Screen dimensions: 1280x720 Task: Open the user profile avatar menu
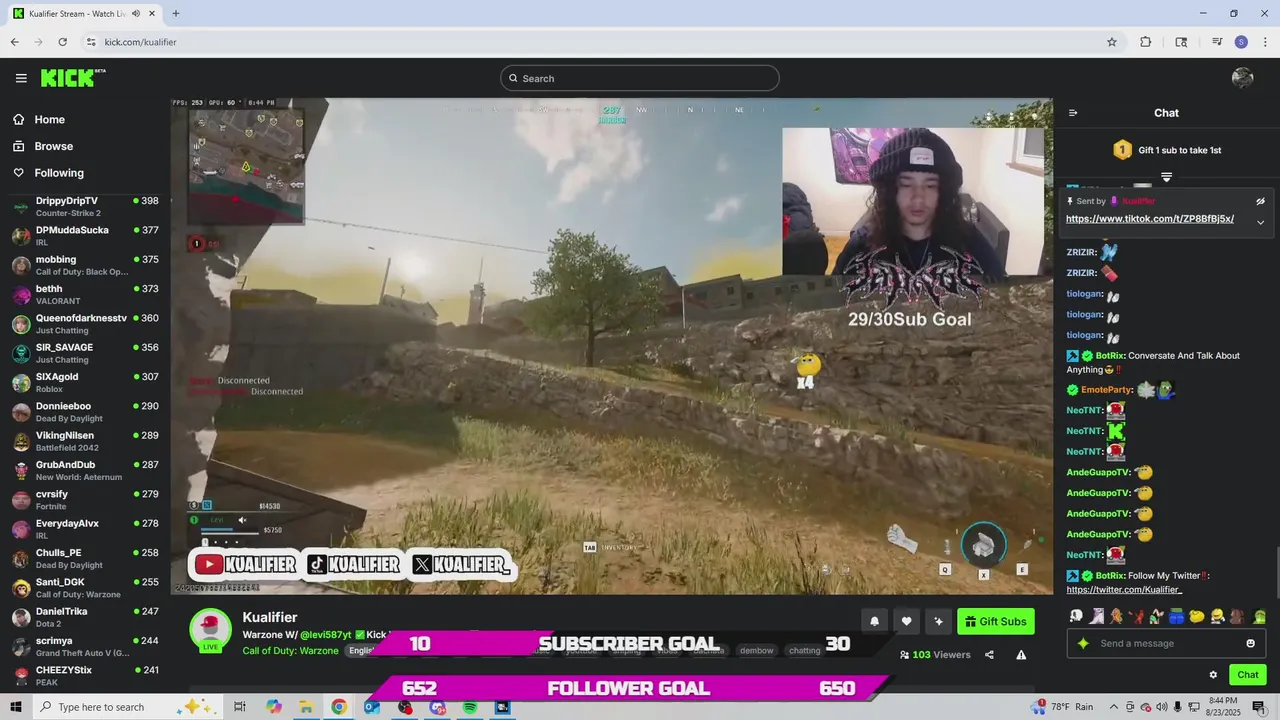1243,78
